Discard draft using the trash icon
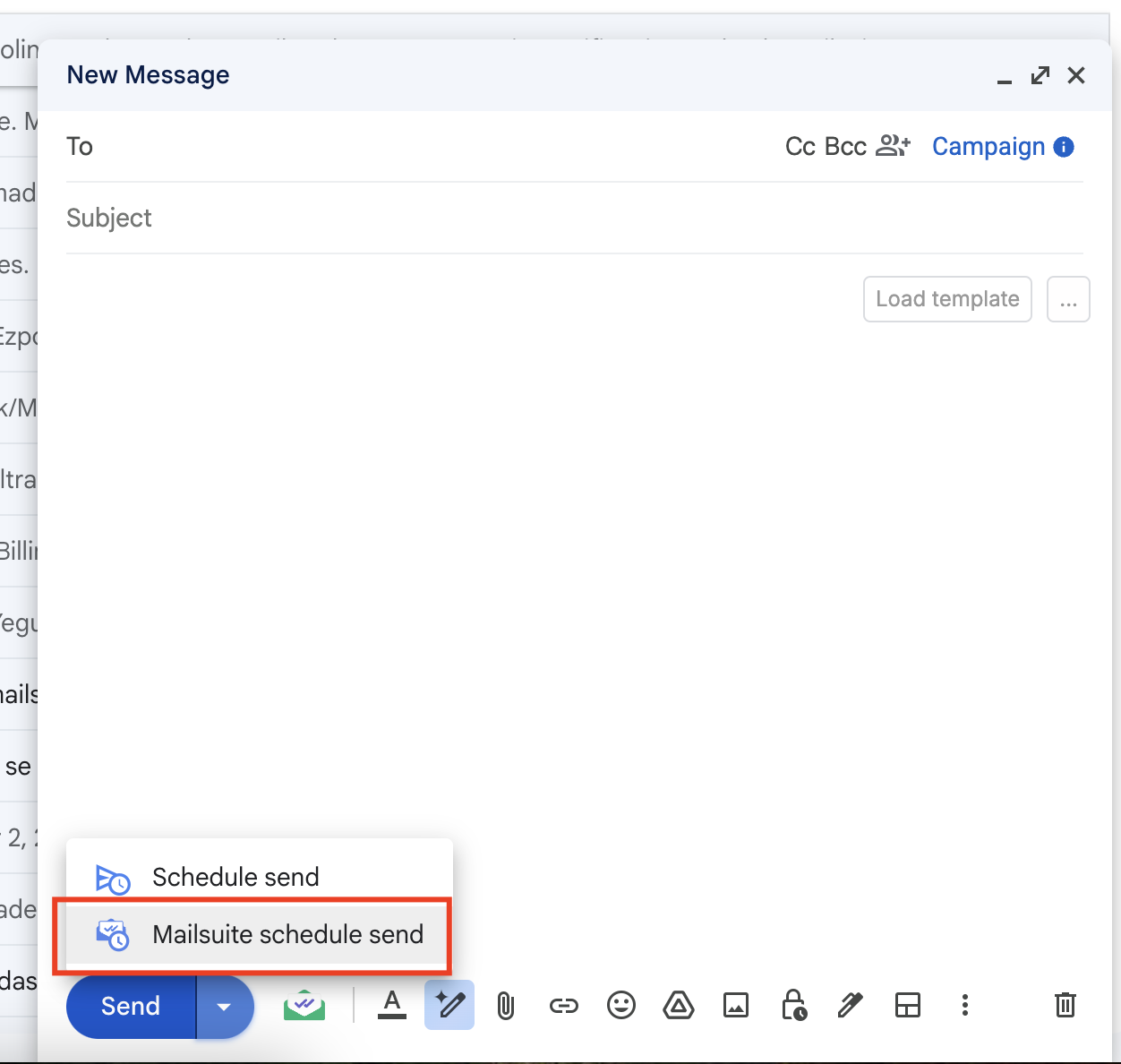Viewport: 1121px width, 1064px height. 1065,1005
